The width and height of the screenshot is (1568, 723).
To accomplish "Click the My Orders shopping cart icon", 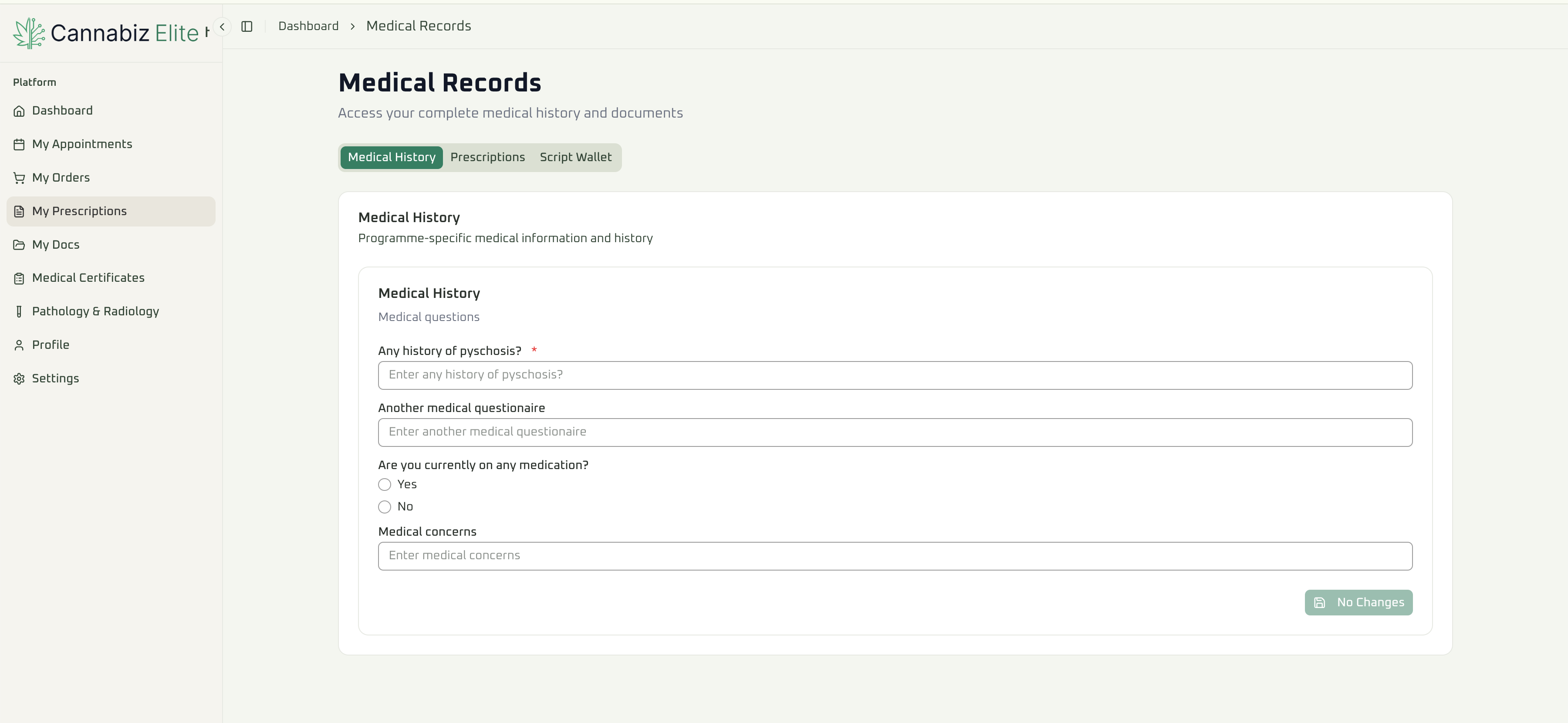I will tap(19, 178).
